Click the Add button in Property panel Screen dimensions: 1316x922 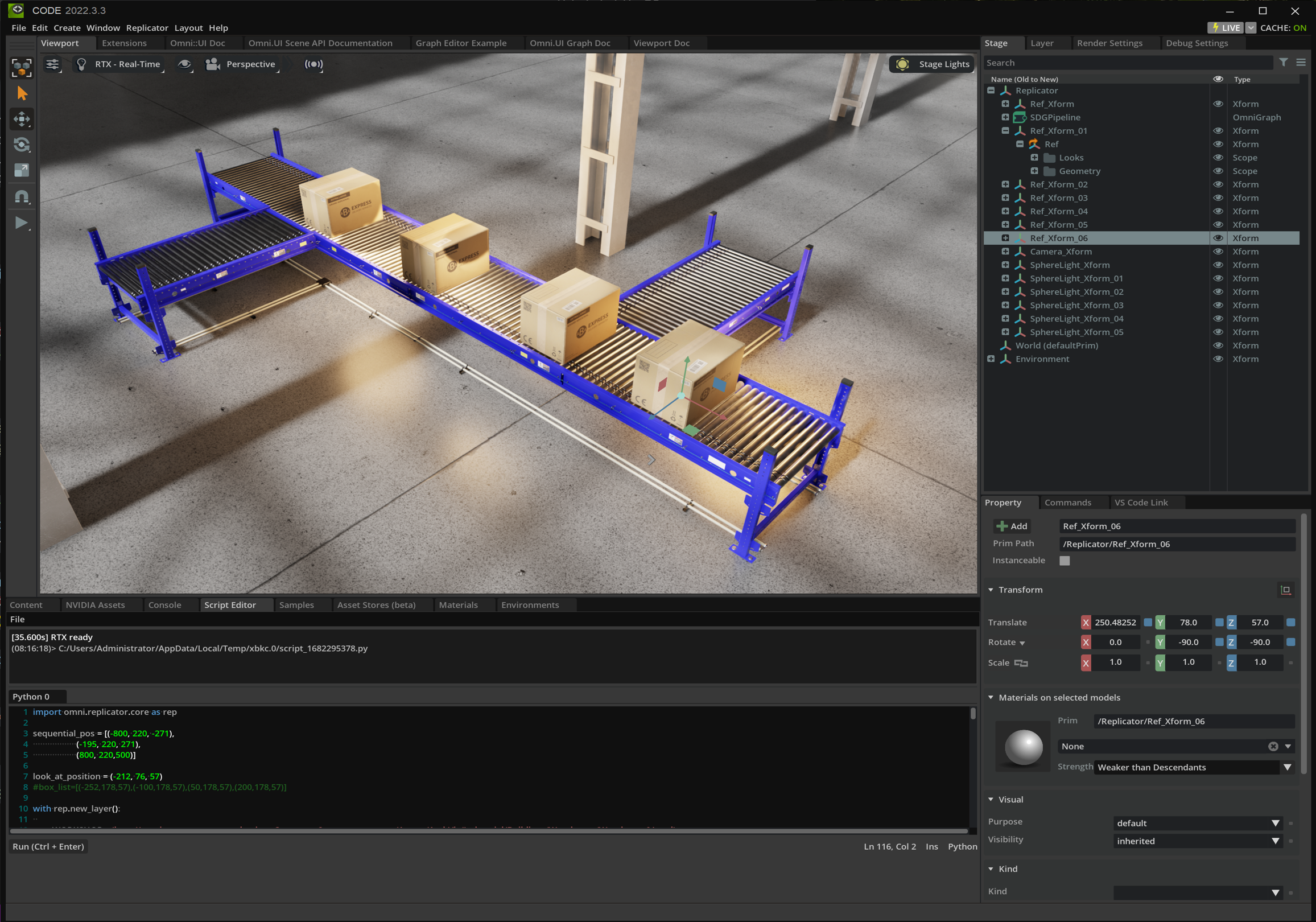[x=1012, y=526]
